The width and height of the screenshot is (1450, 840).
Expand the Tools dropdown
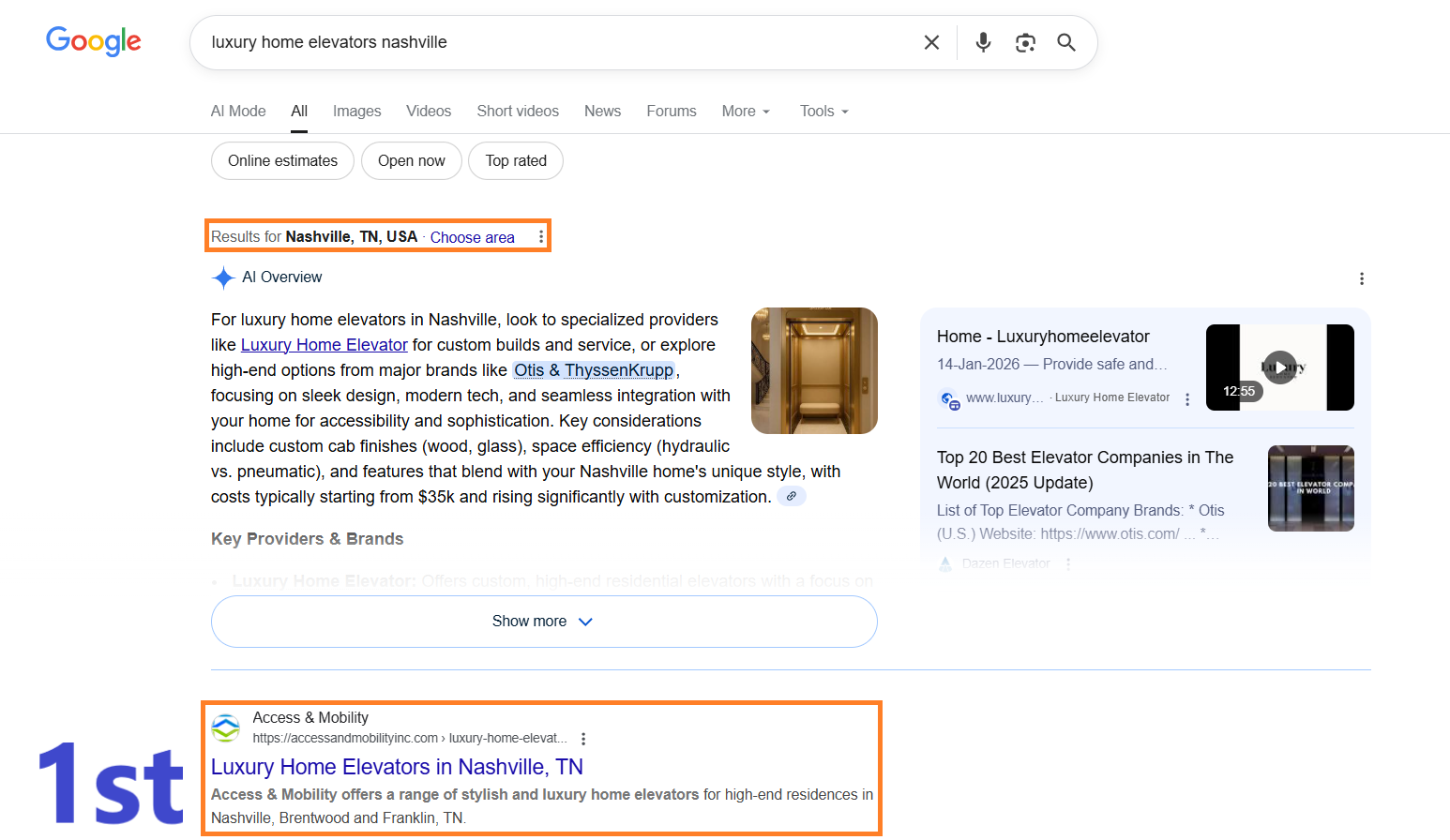(824, 111)
